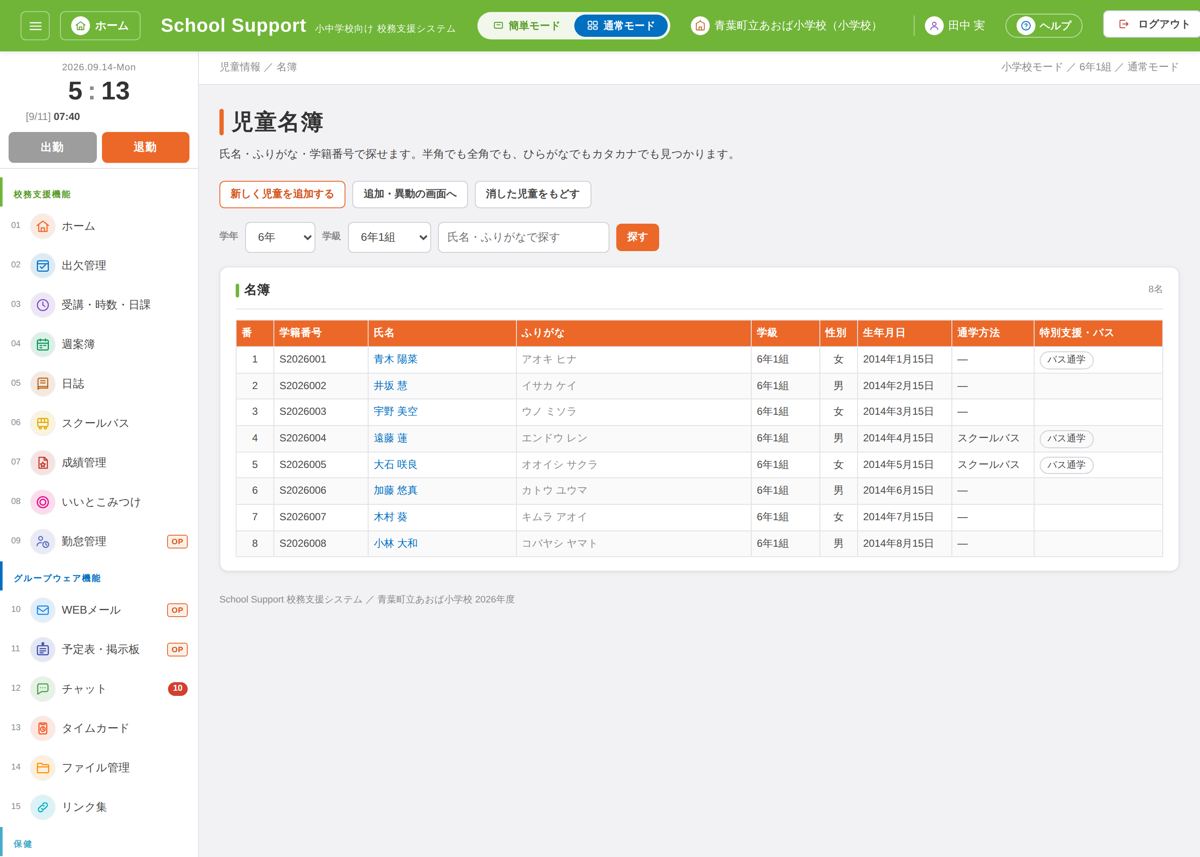Open the ファイル管理 folder icon
1200x857 pixels.
tap(43, 768)
